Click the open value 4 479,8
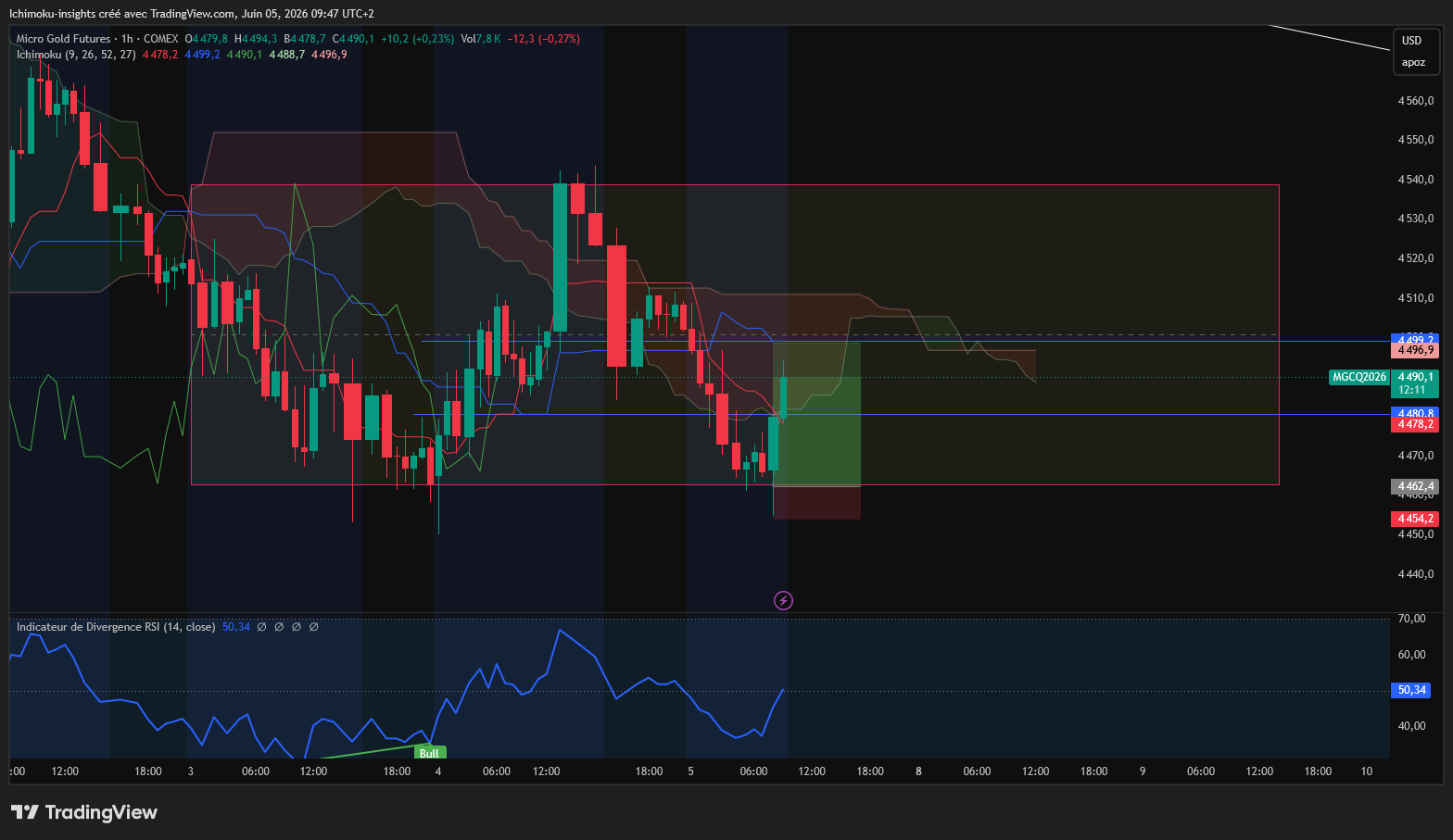1453x840 pixels. 210,39
